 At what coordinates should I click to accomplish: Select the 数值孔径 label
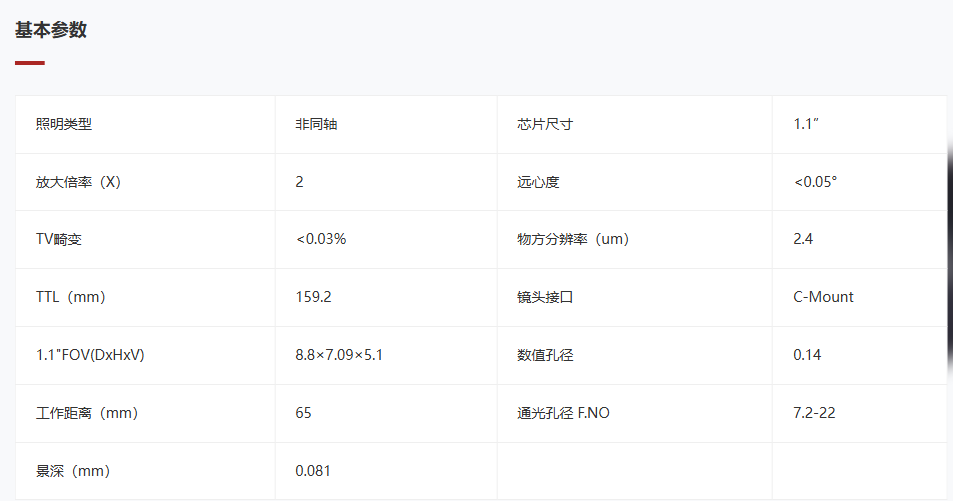pos(545,355)
